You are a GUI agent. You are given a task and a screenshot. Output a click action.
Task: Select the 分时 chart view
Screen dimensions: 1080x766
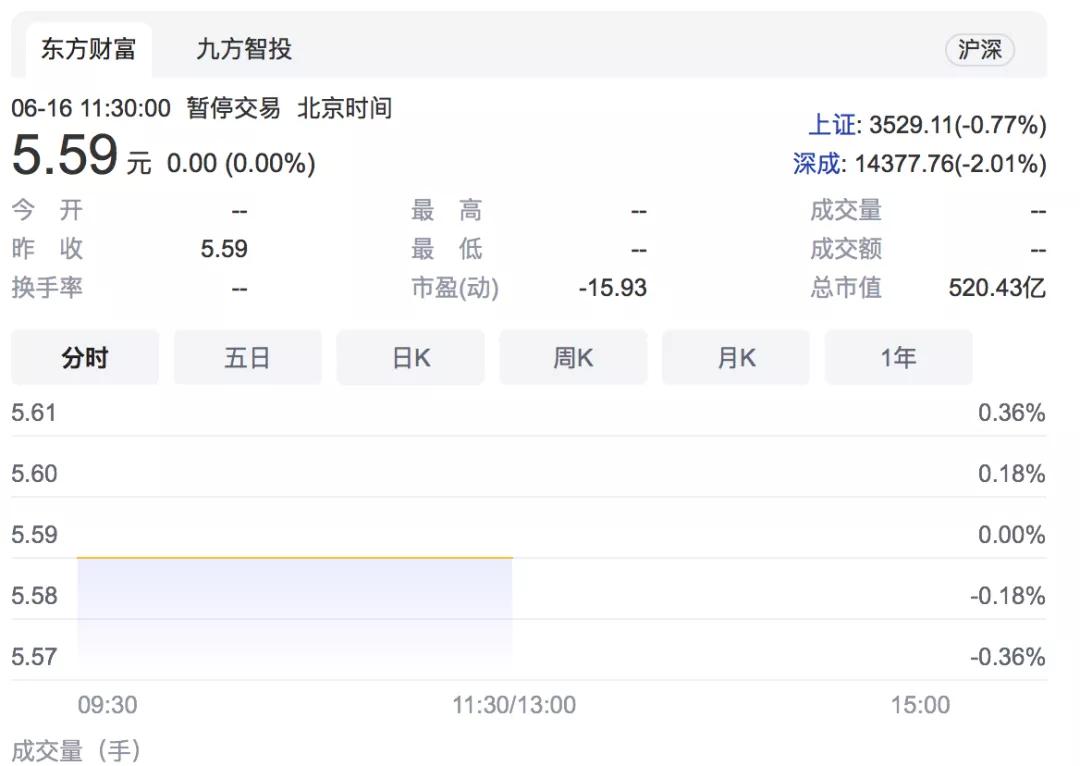click(x=84, y=357)
